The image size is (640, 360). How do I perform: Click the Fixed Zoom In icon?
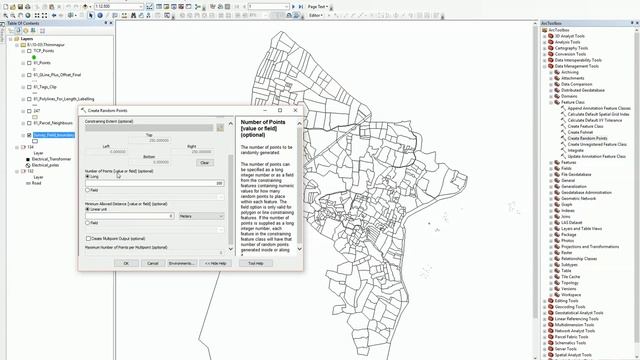[37, 16]
